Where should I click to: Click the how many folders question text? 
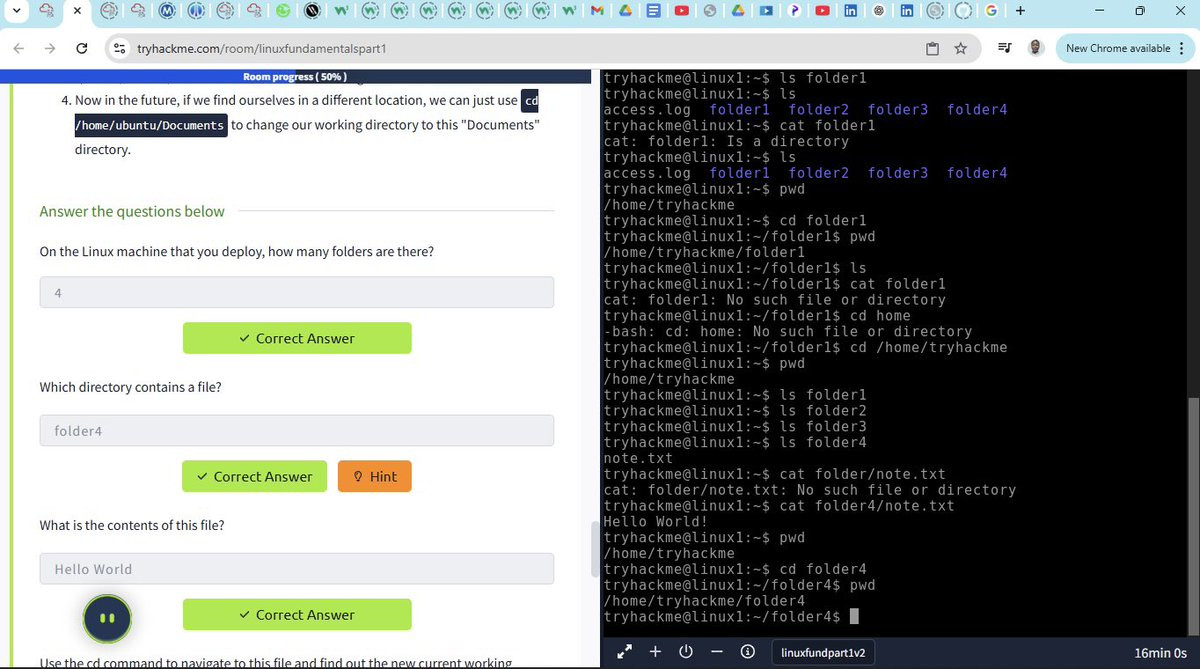[x=237, y=251]
